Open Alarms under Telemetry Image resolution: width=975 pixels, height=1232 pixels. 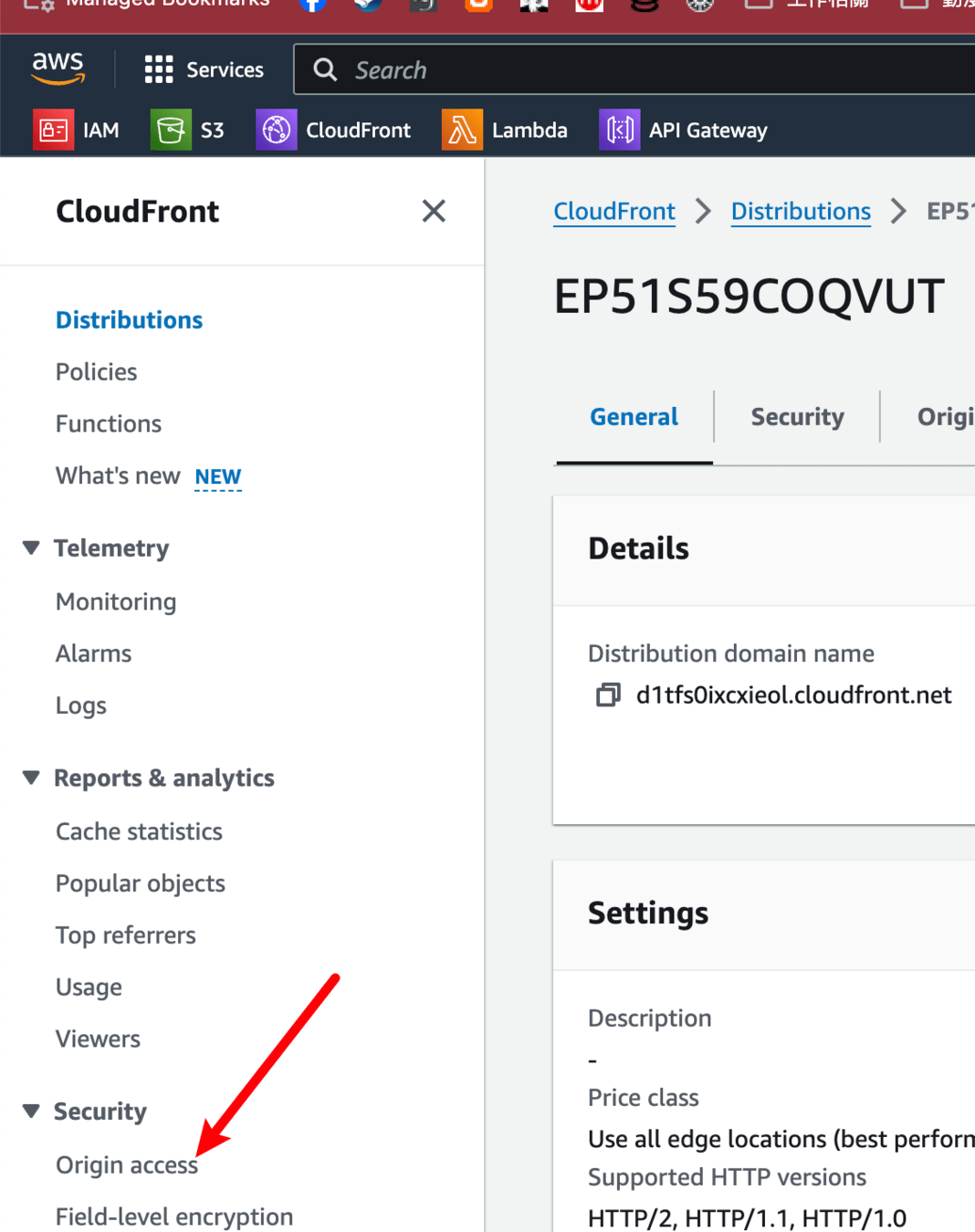coord(93,654)
